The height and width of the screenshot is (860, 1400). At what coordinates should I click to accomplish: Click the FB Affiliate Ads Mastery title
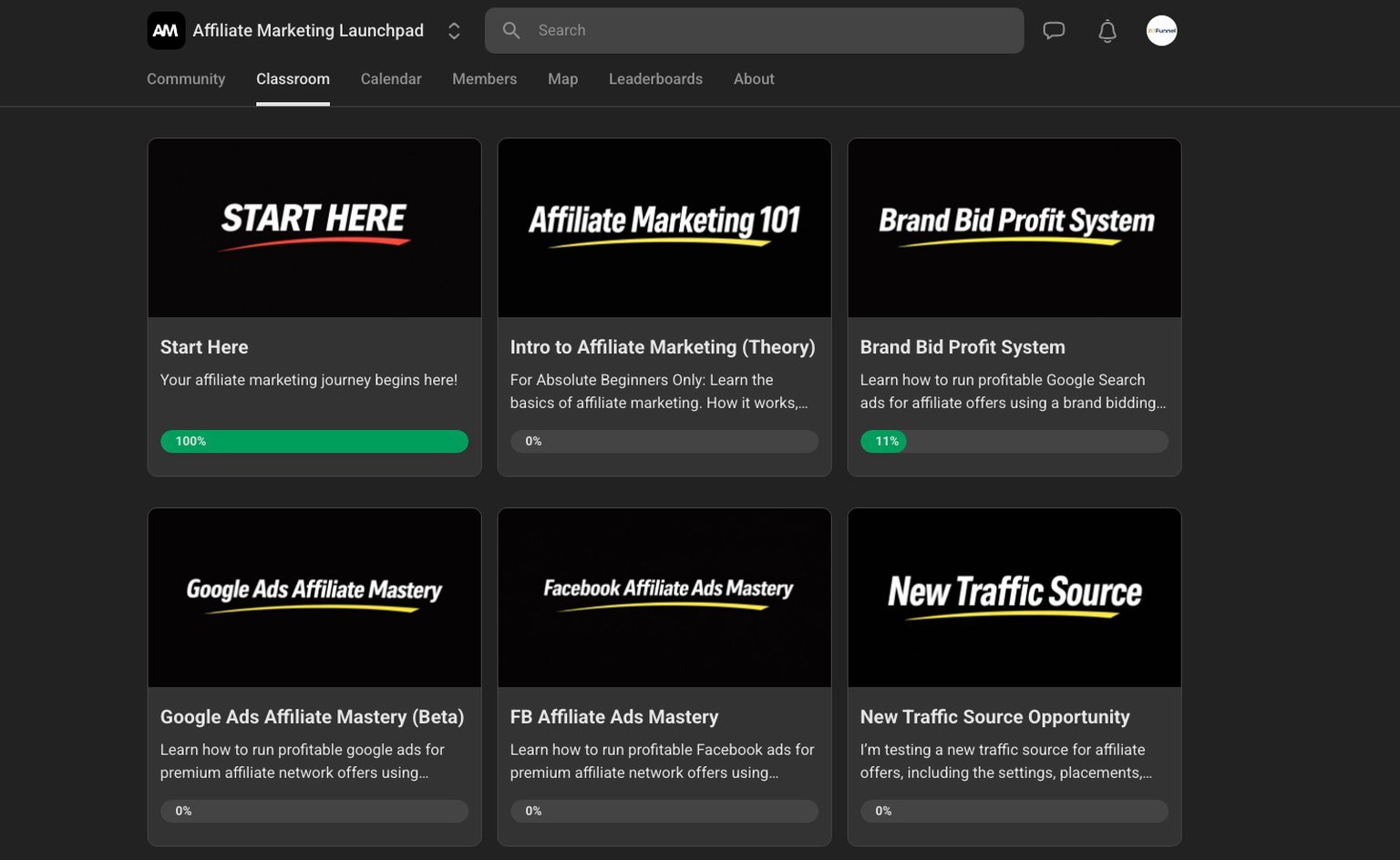click(614, 717)
